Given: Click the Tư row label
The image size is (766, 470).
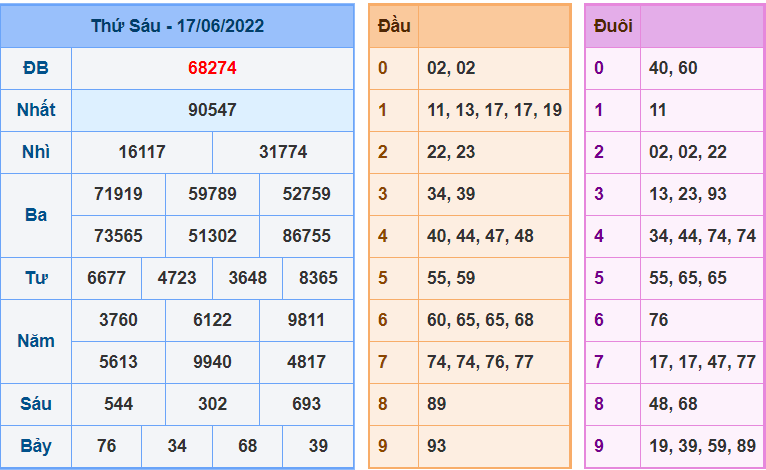Looking at the screenshot, I should click(x=36, y=278).
